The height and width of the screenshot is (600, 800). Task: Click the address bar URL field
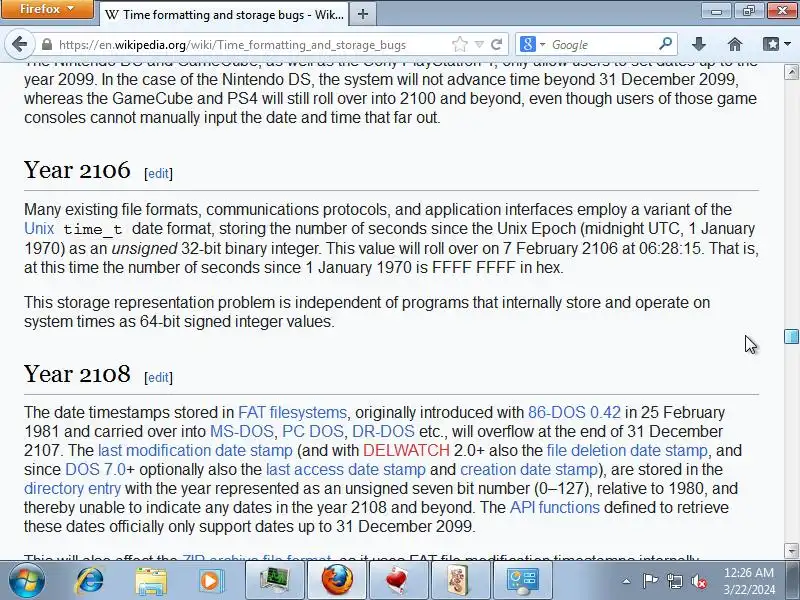pyautogui.click(x=253, y=45)
